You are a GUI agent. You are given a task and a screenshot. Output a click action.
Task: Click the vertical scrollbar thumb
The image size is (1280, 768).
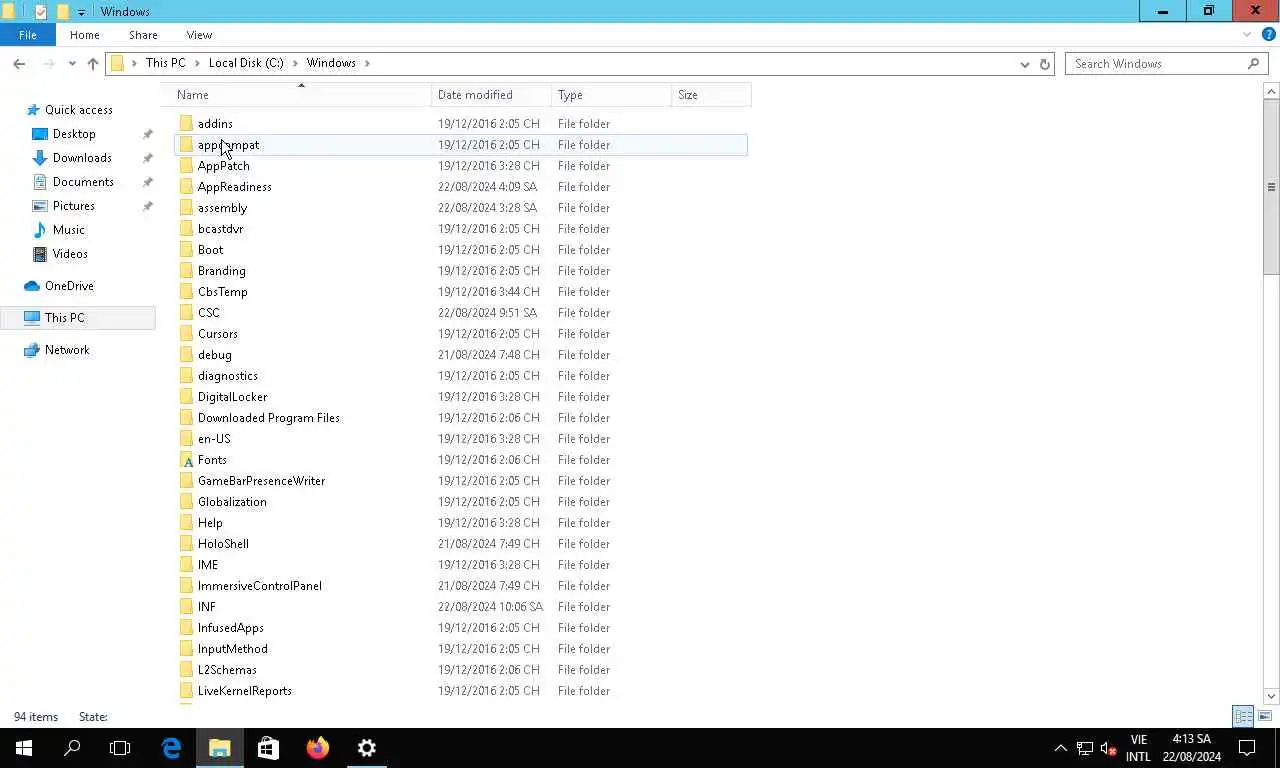pyautogui.click(x=1272, y=187)
